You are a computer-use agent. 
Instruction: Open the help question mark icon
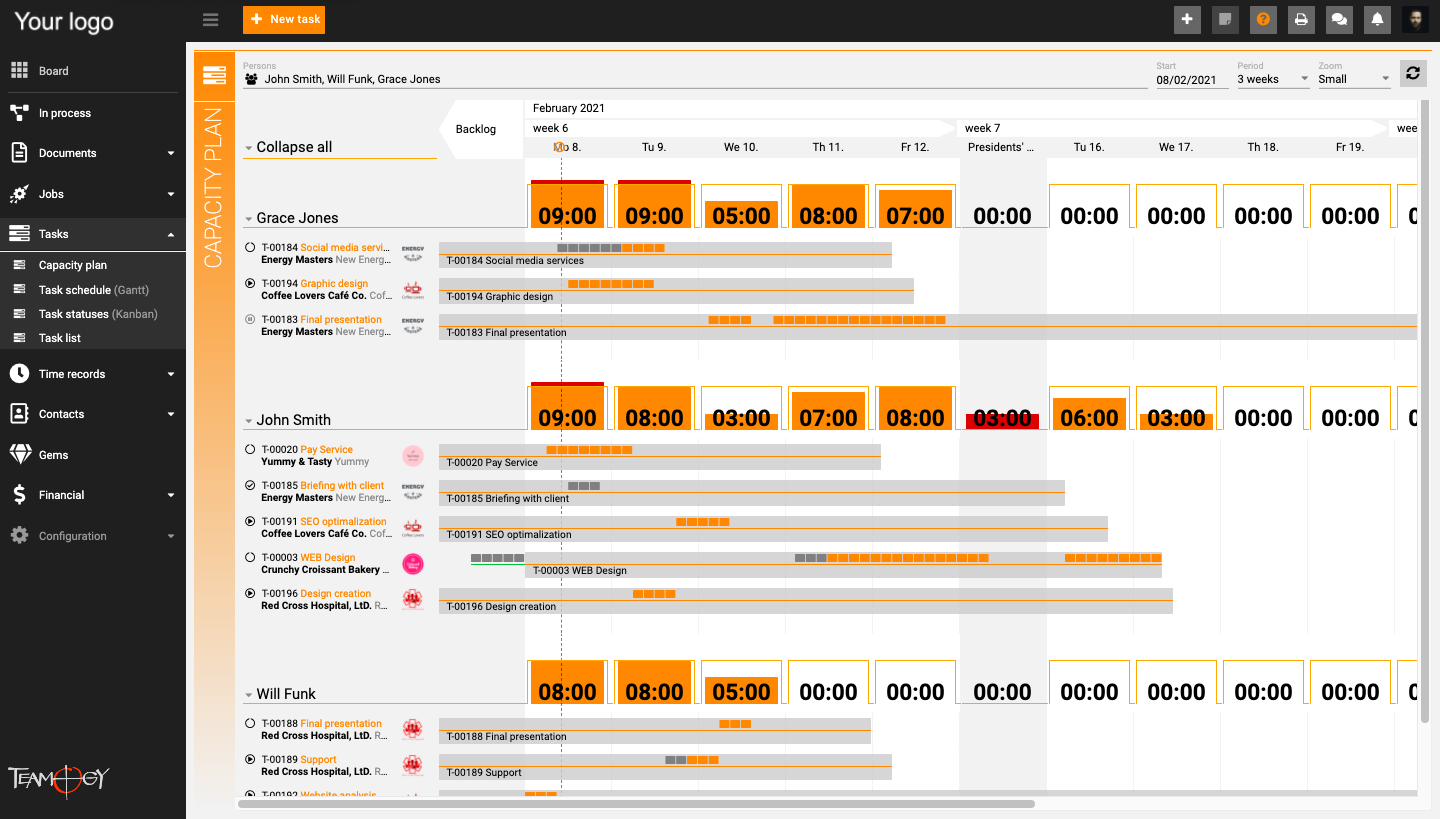(x=1263, y=20)
